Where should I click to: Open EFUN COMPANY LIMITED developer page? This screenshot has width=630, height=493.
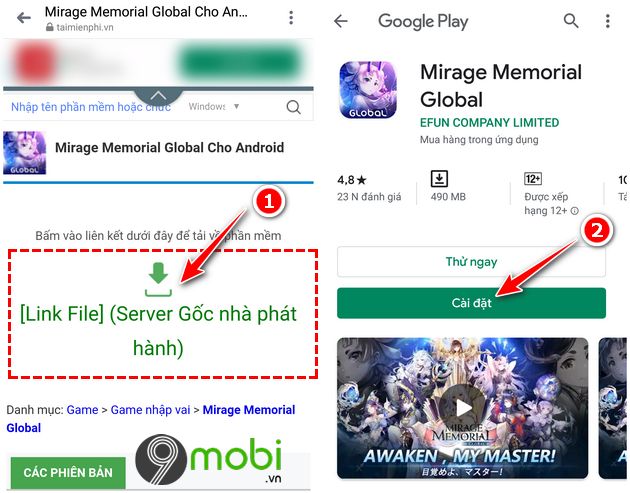pos(489,123)
